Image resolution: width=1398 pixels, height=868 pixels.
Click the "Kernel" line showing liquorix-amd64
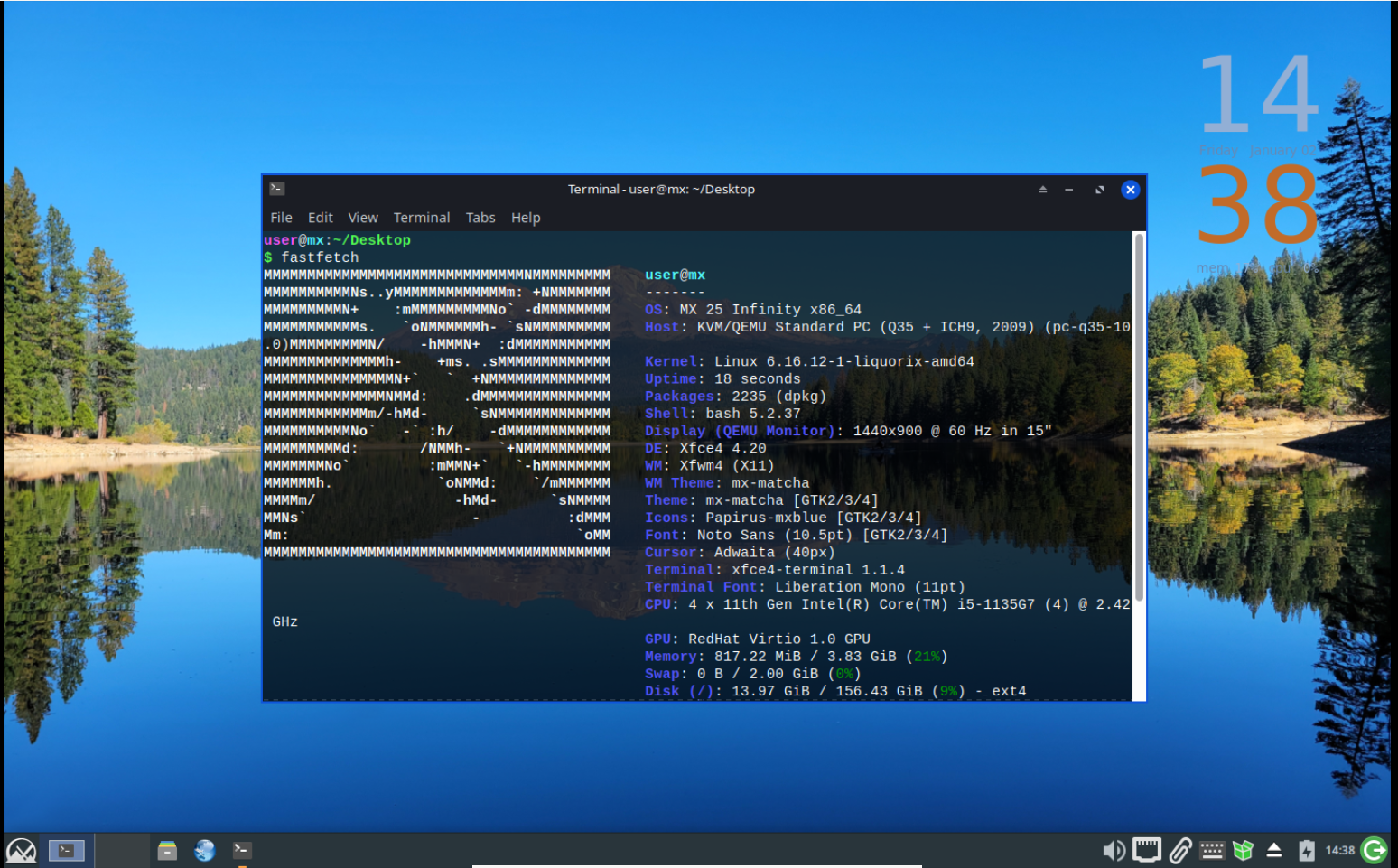pos(809,361)
